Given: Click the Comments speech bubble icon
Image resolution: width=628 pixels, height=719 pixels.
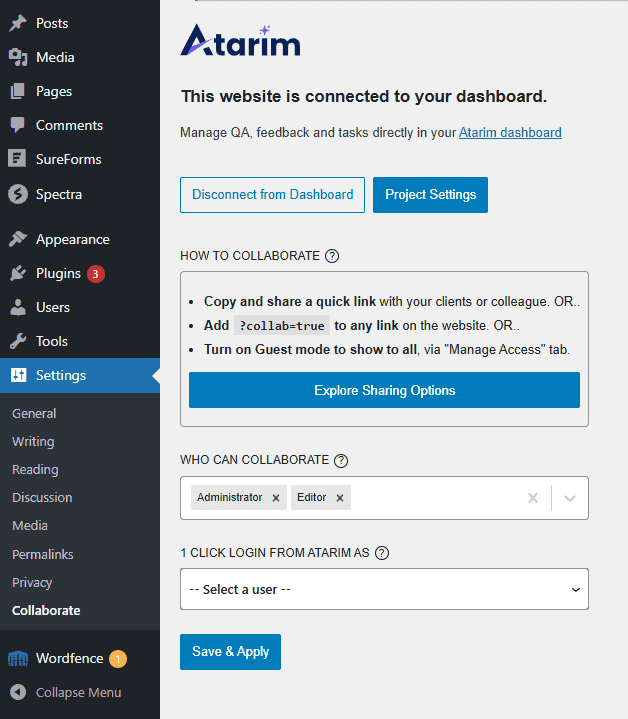Looking at the screenshot, I should point(18,125).
